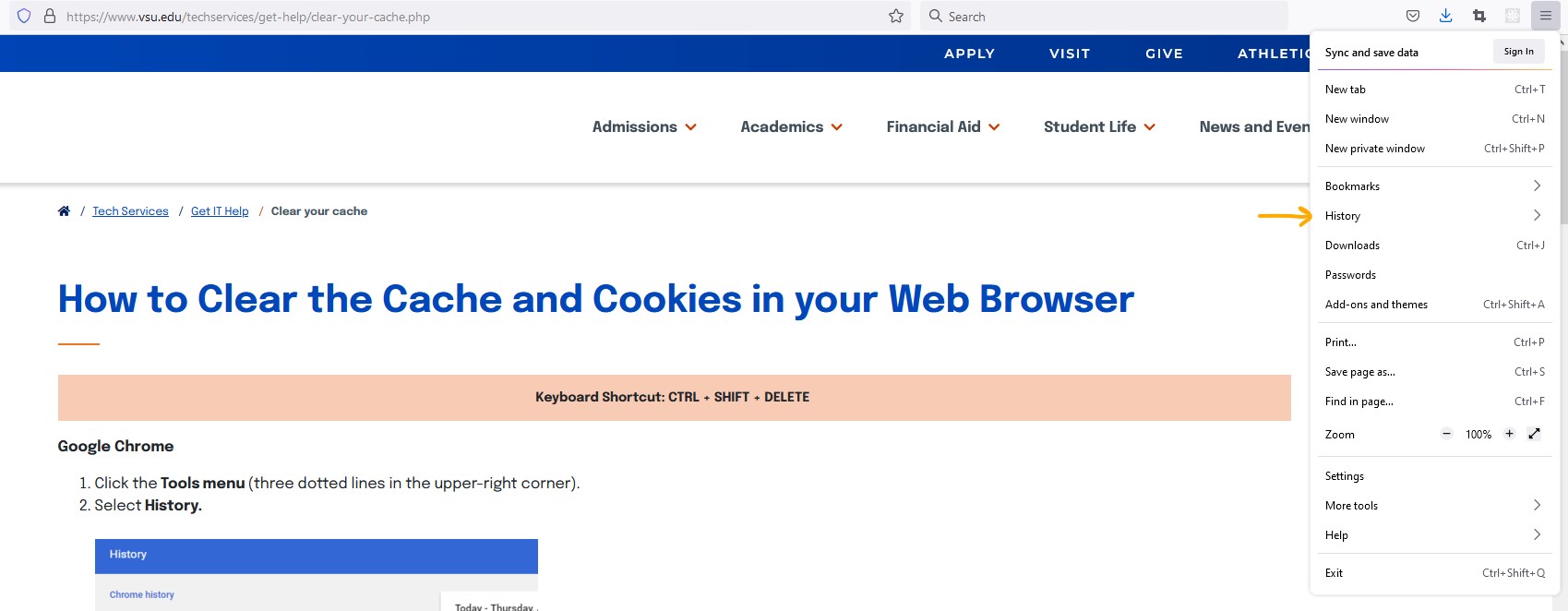Viewport: 1568px width, 611px height.
Task: Open the Pocket save icon in toolbar
Action: pyautogui.click(x=1413, y=16)
